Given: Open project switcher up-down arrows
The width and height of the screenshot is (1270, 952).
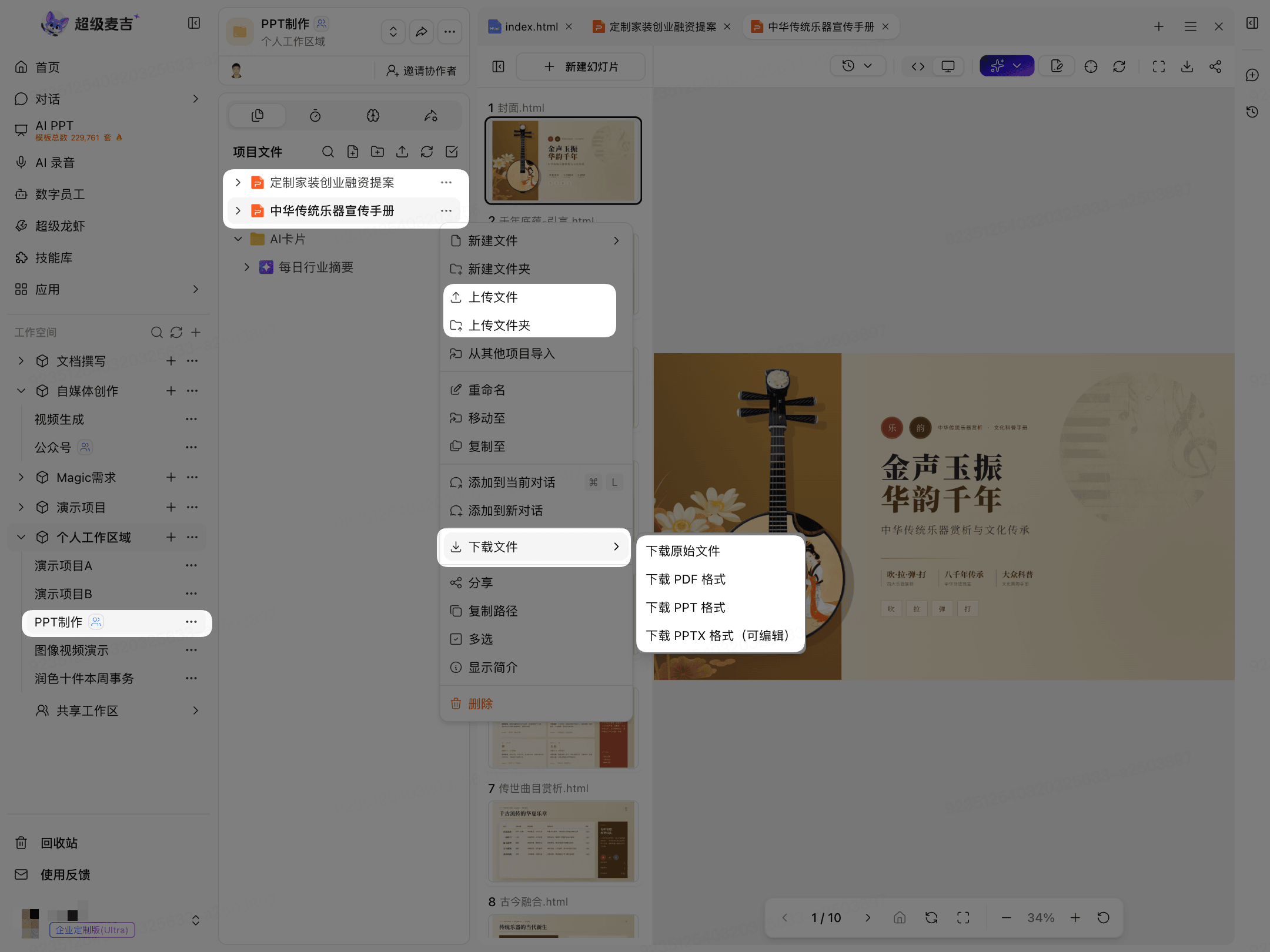Looking at the screenshot, I should [x=393, y=32].
